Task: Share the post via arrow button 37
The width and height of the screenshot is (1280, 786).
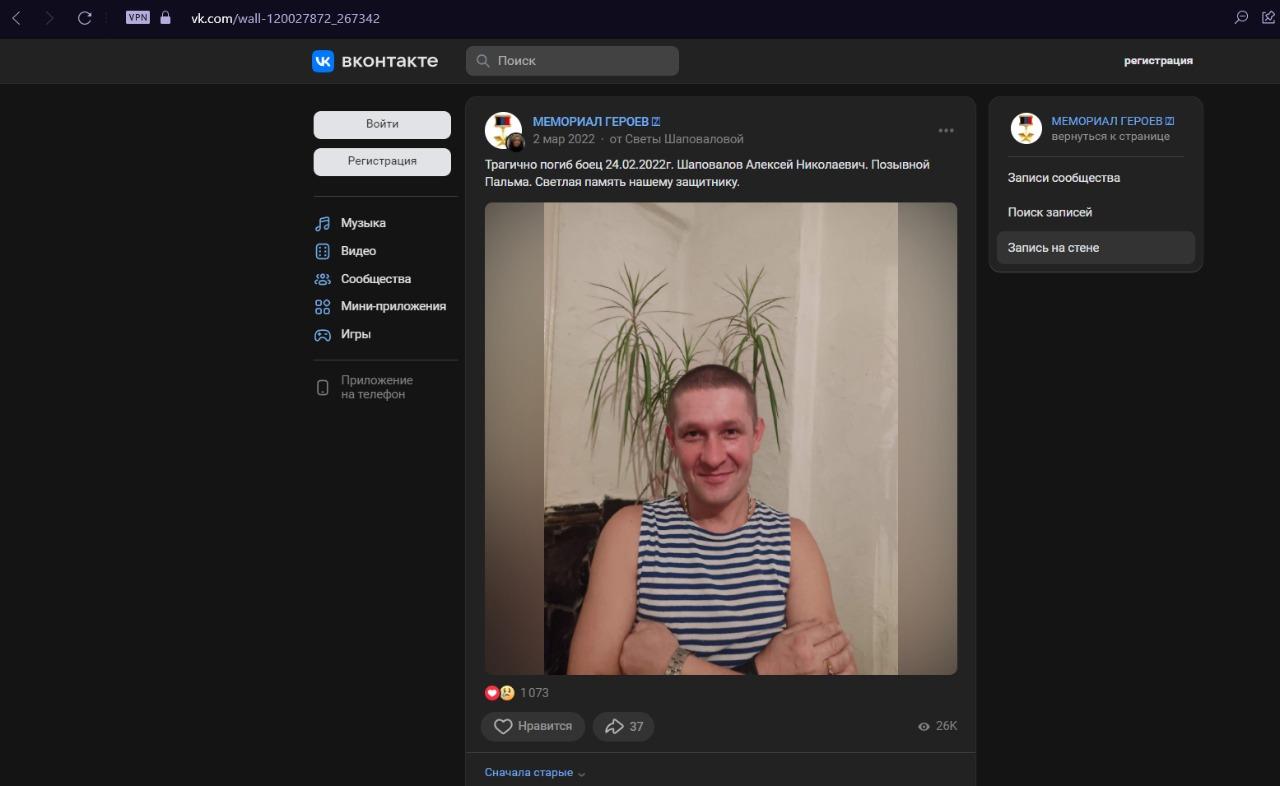Action: [x=623, y=727]
